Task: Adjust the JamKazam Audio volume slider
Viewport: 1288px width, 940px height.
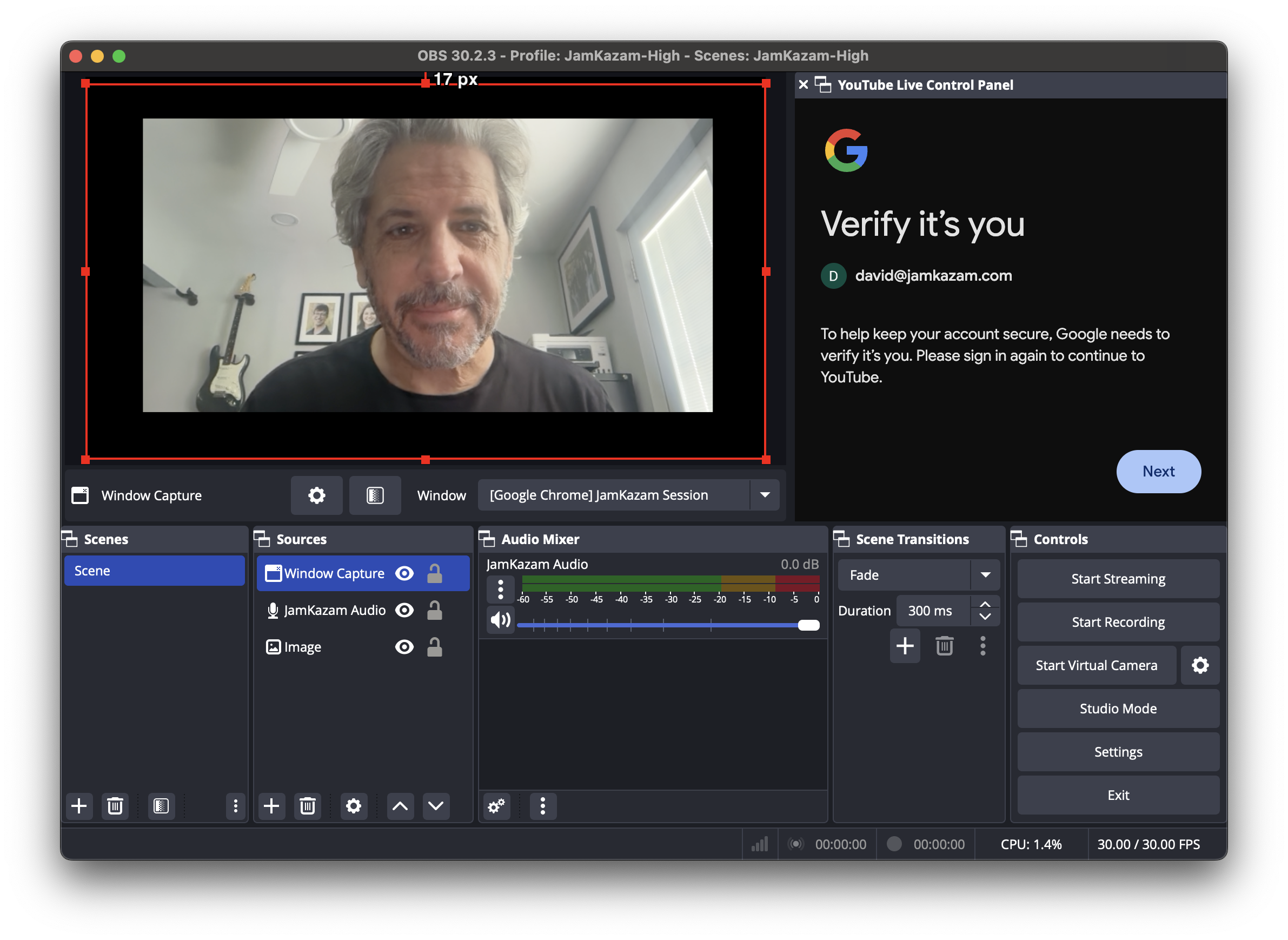Action: click(808, 625)
